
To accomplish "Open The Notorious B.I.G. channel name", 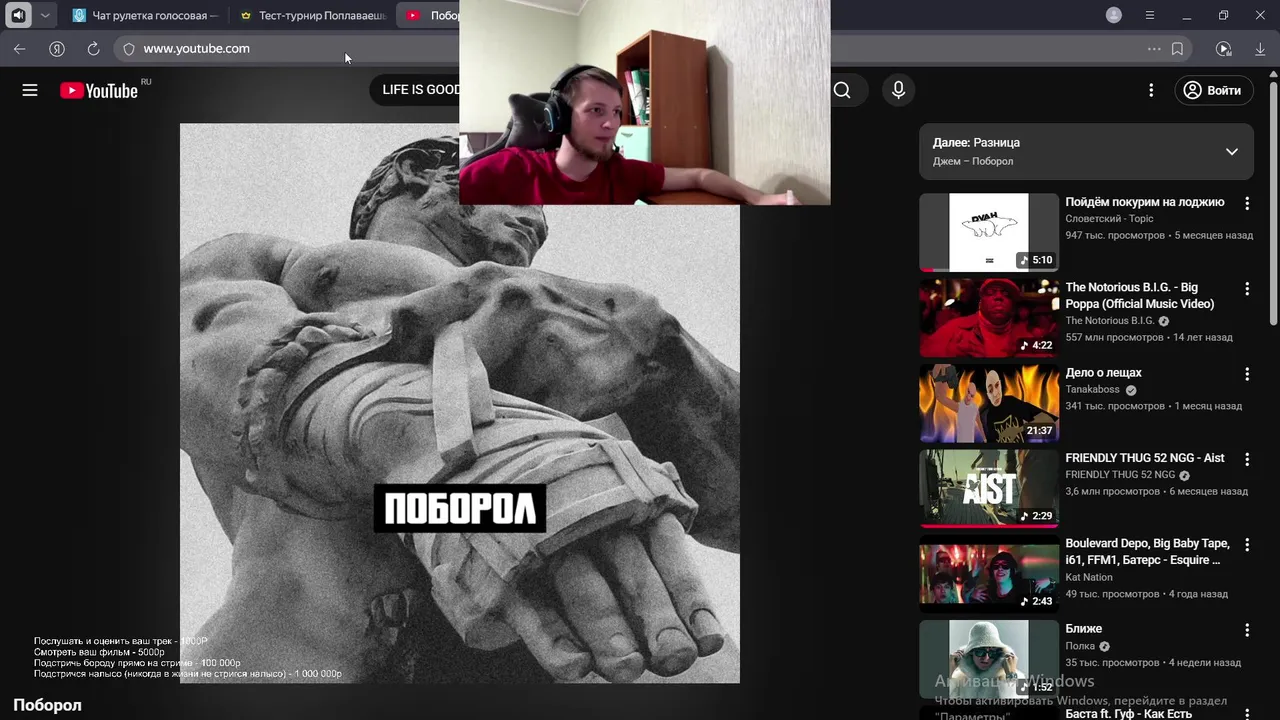I will click(1110, 321).
